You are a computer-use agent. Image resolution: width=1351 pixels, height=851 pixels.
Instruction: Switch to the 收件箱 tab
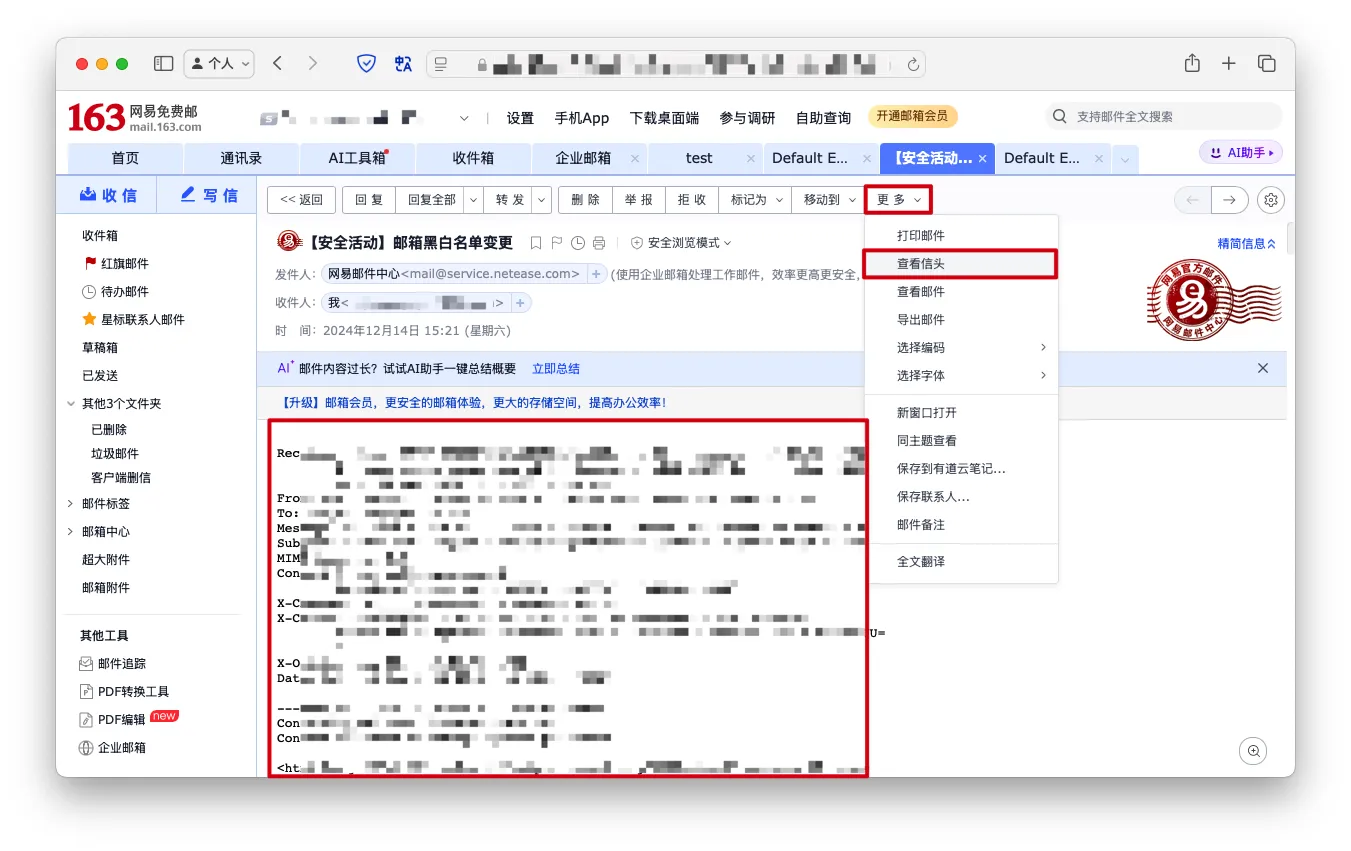(x=473, y=158)
